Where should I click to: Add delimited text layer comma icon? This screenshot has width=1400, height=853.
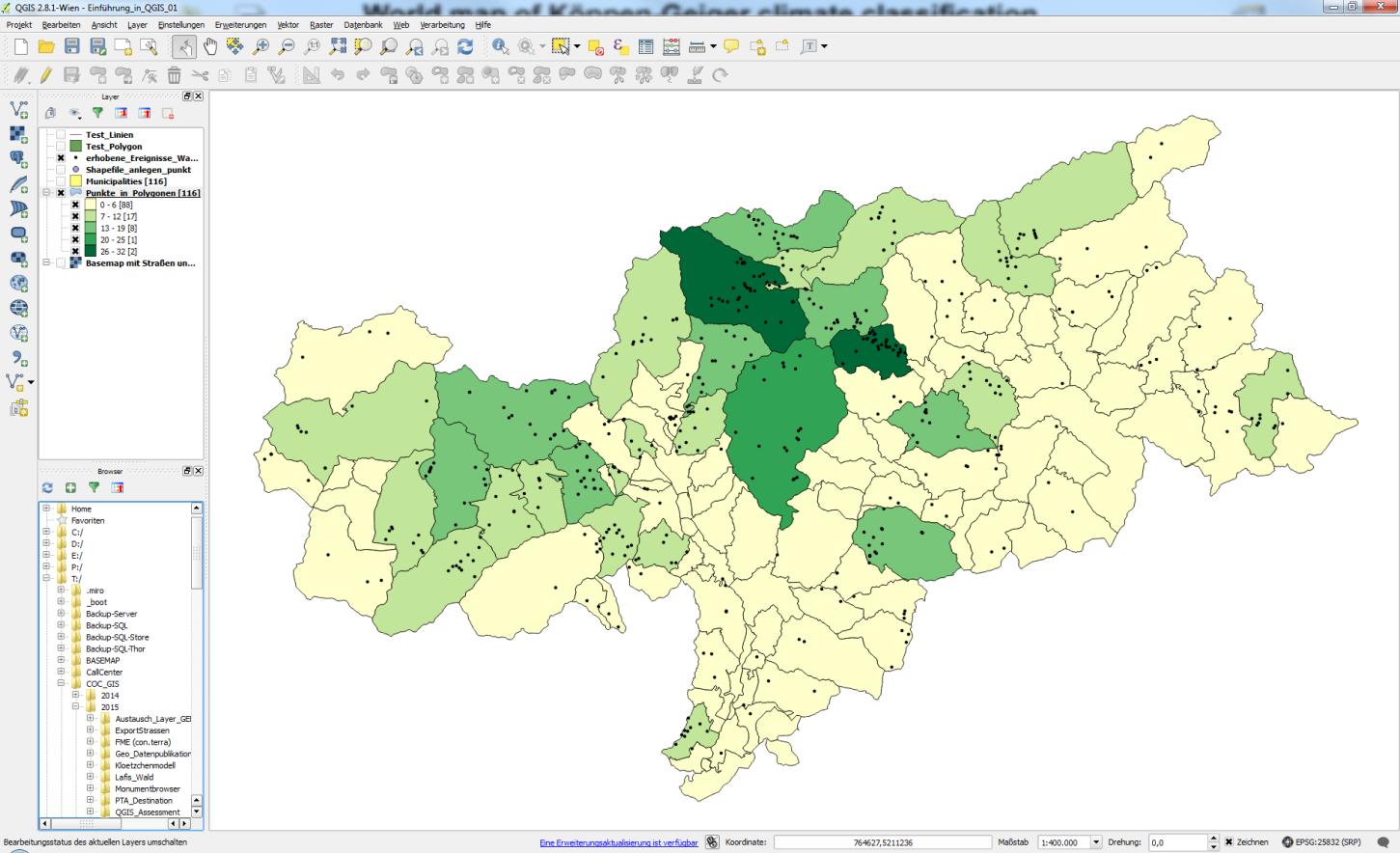tap(18, 359)
